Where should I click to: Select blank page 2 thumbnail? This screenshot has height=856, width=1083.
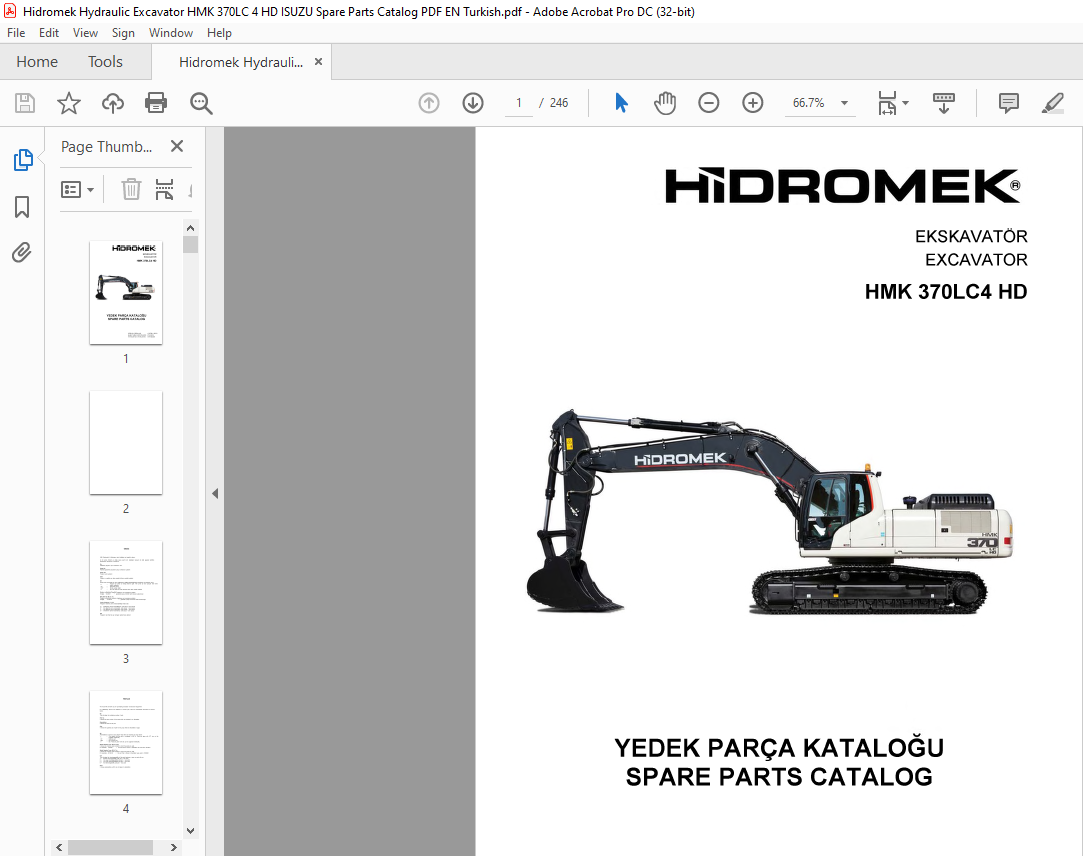coord(126,442)
